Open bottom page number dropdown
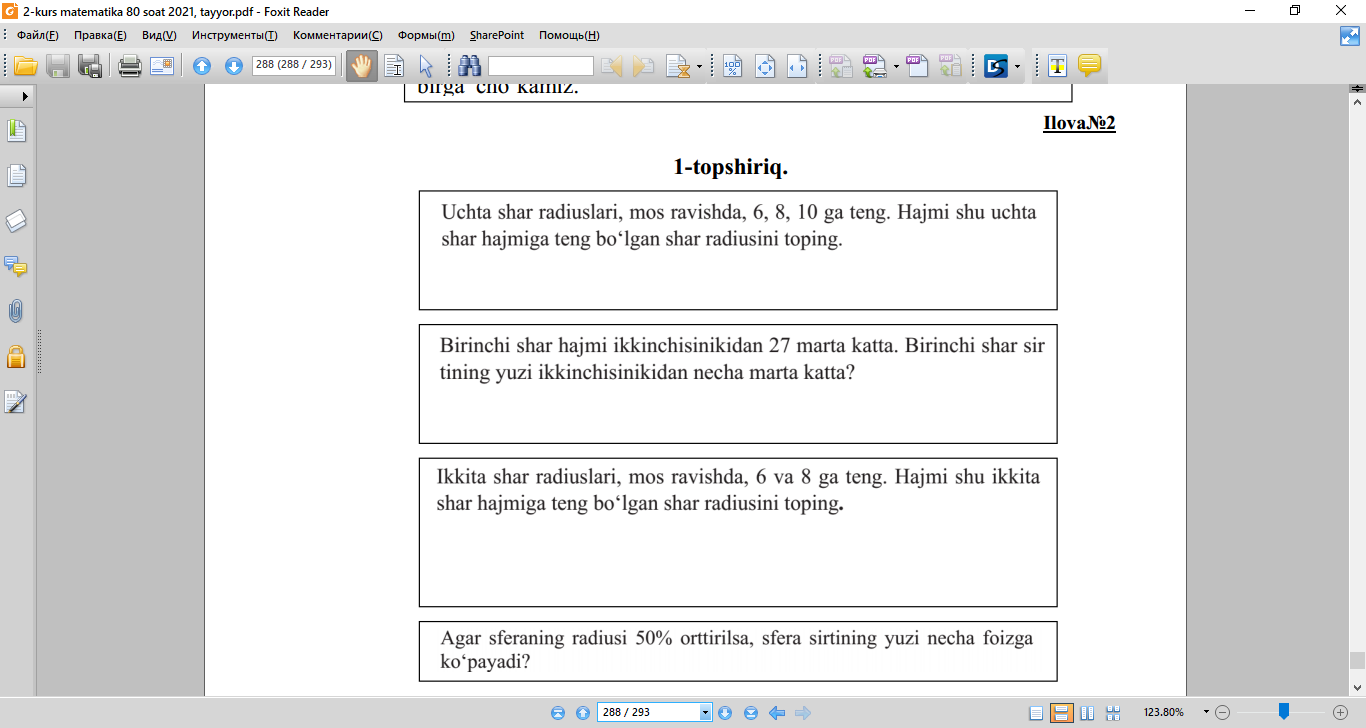The height and width of the screenshot is (728, 1366). tap(706, 713)
